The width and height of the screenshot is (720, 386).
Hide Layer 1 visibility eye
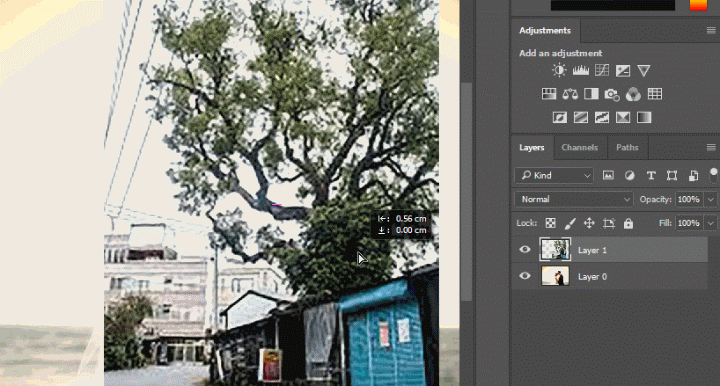click(x=525, y=249)
